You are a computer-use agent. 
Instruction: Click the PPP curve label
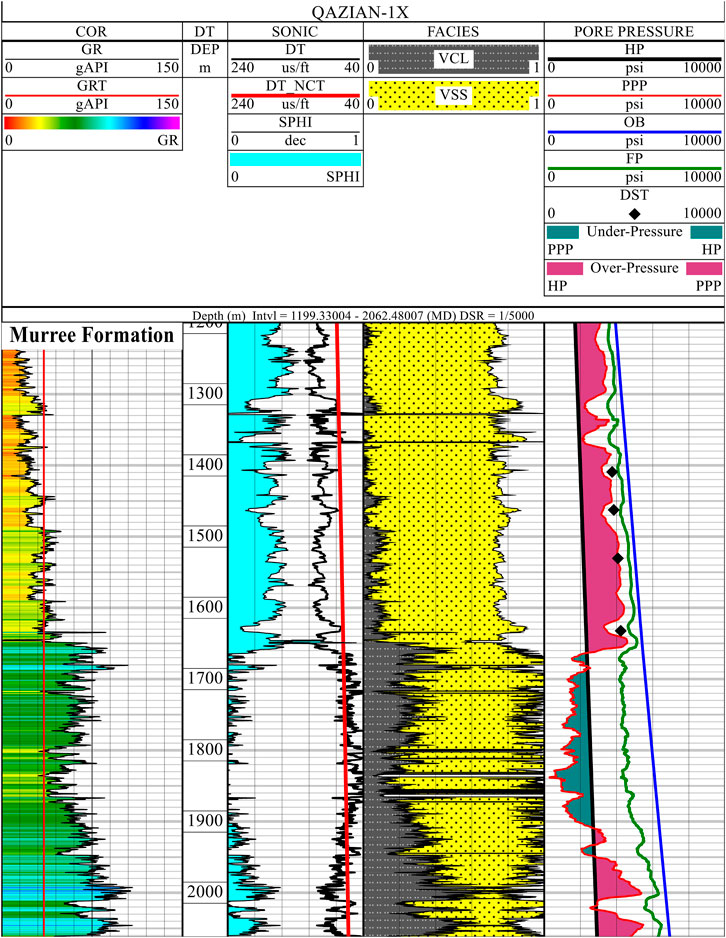634,86
